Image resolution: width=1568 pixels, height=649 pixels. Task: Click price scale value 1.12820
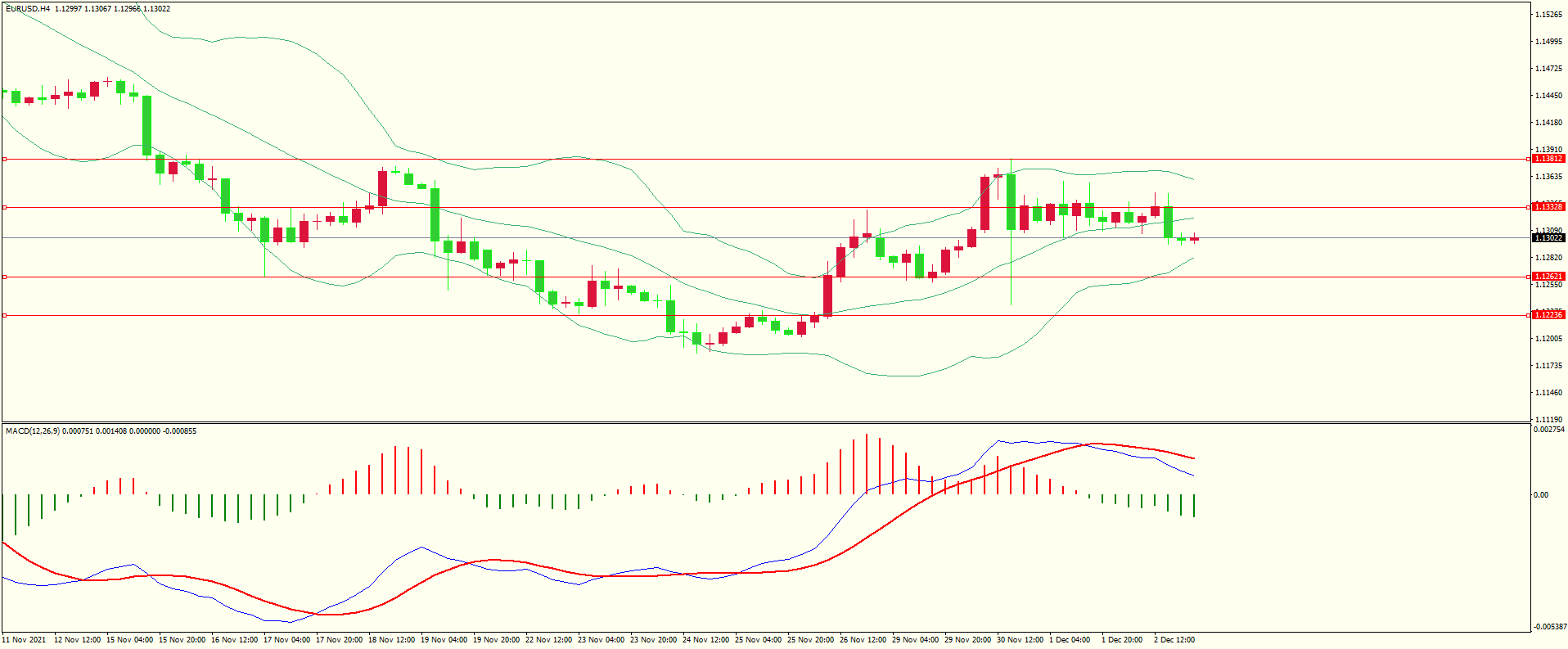pyautogui.click(x=1548, y=258)
